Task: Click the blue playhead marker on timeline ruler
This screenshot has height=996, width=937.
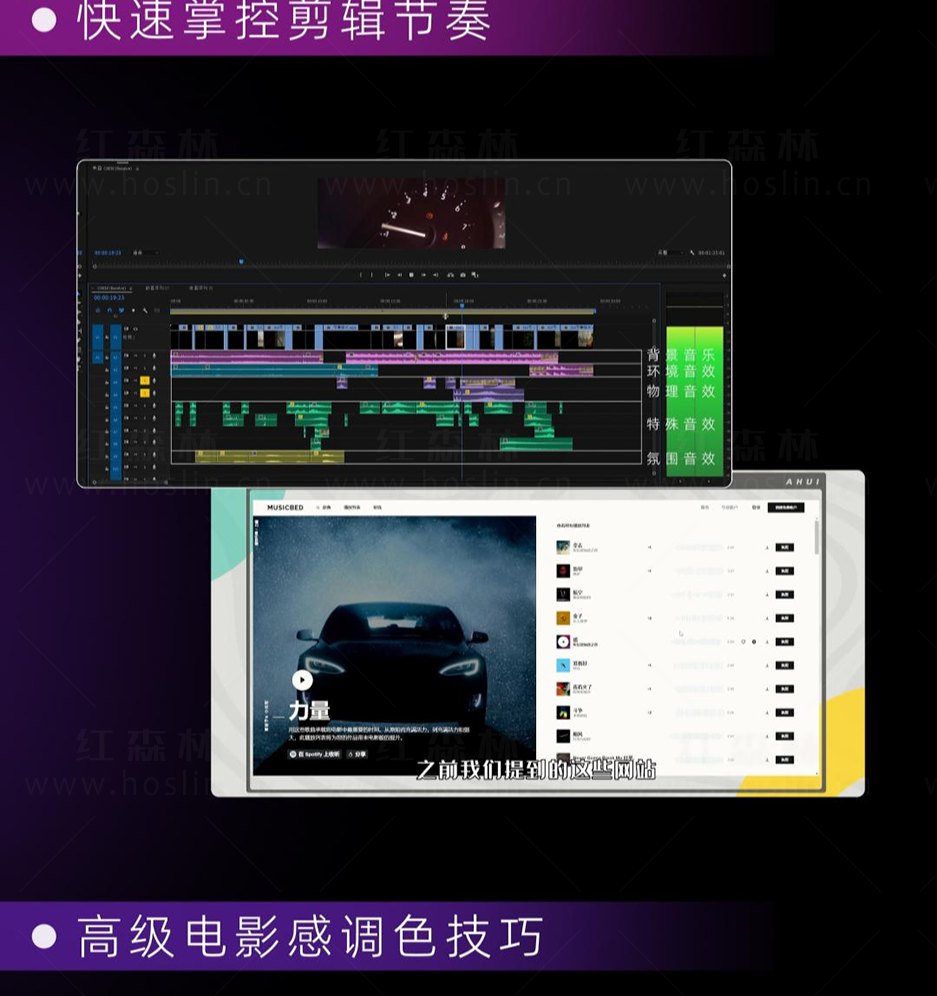Action: [x=462, y=306]
